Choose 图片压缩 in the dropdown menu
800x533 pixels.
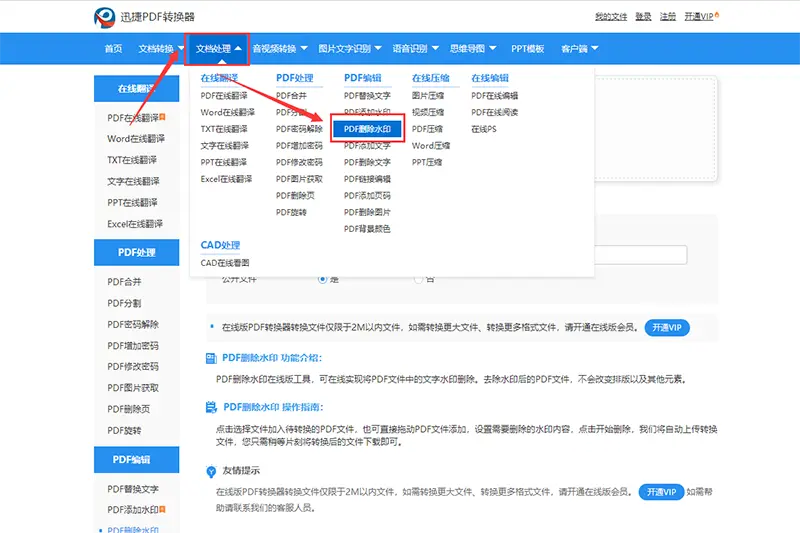click(428, 95)
